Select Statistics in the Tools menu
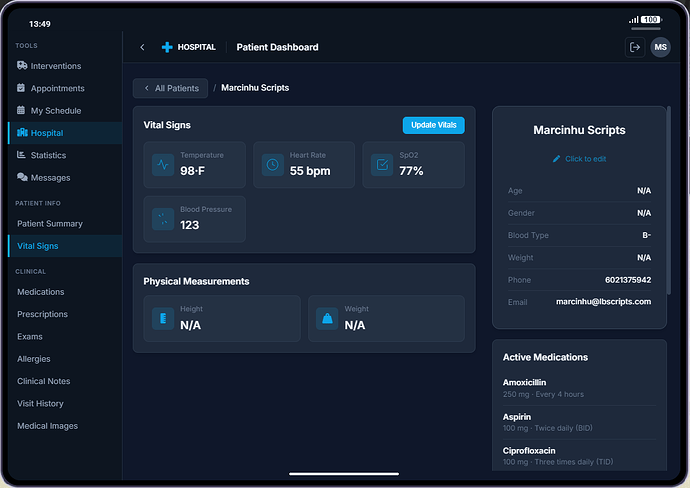 (x=48, y=155)
